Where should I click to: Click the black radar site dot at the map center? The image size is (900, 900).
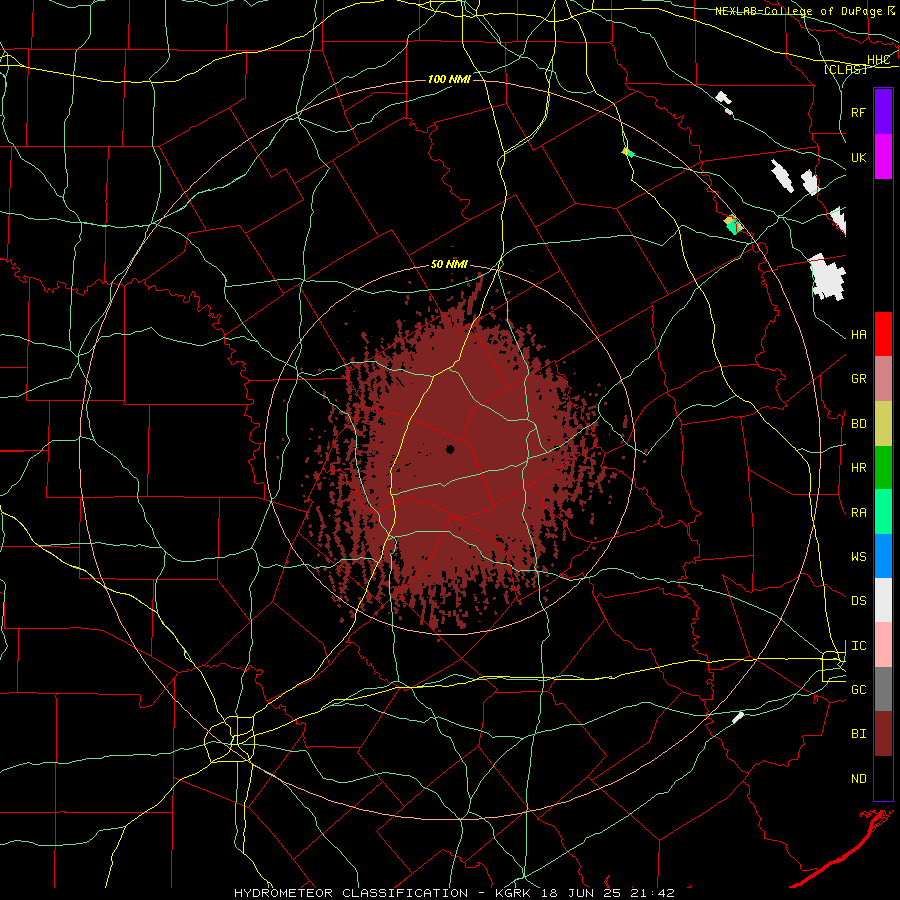pyautogui.click(x=451, y=449)
